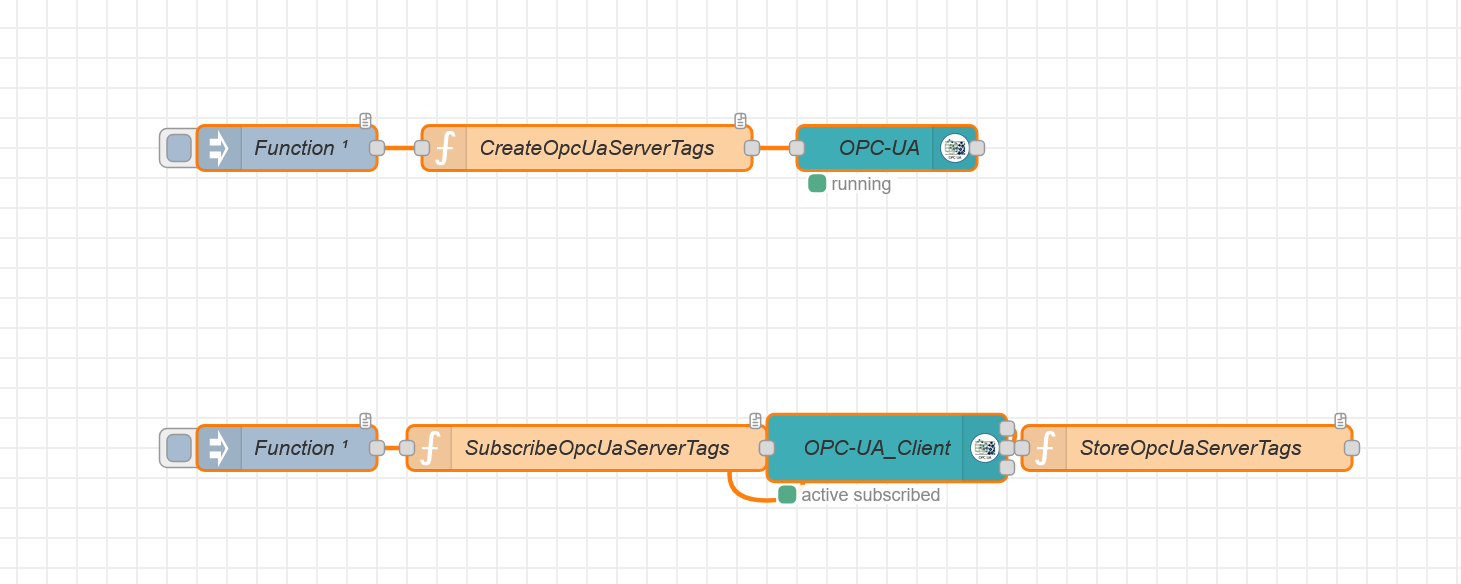Image resolution: width=1461 pixels, height=584 pixels.
Task: Click the description icon above StoreOpcUaServerTags
Action: click(x=1340, y=421)
